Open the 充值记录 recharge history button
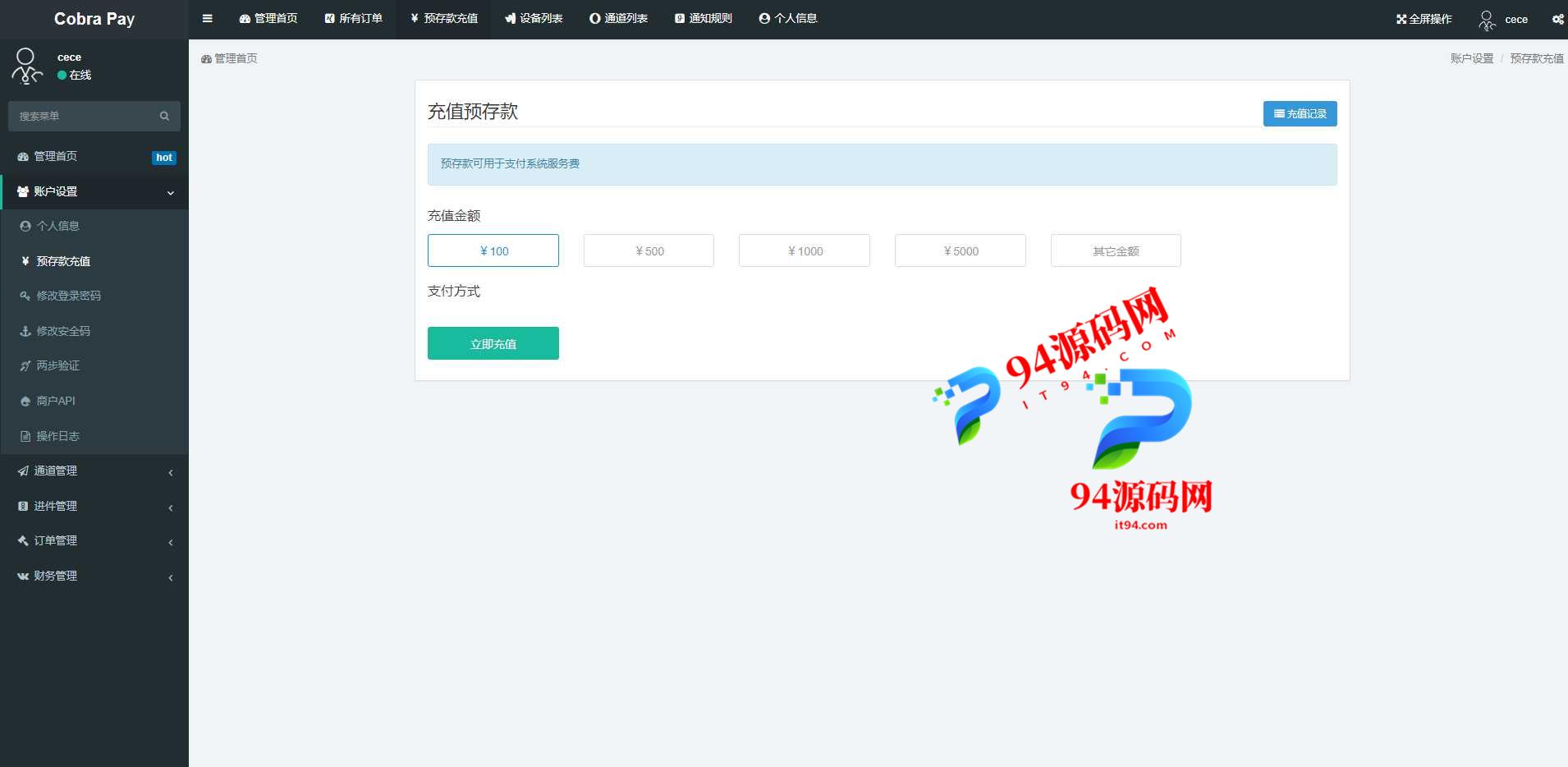This screenshot has height=767, width=1568. (x=1300, y=113)
